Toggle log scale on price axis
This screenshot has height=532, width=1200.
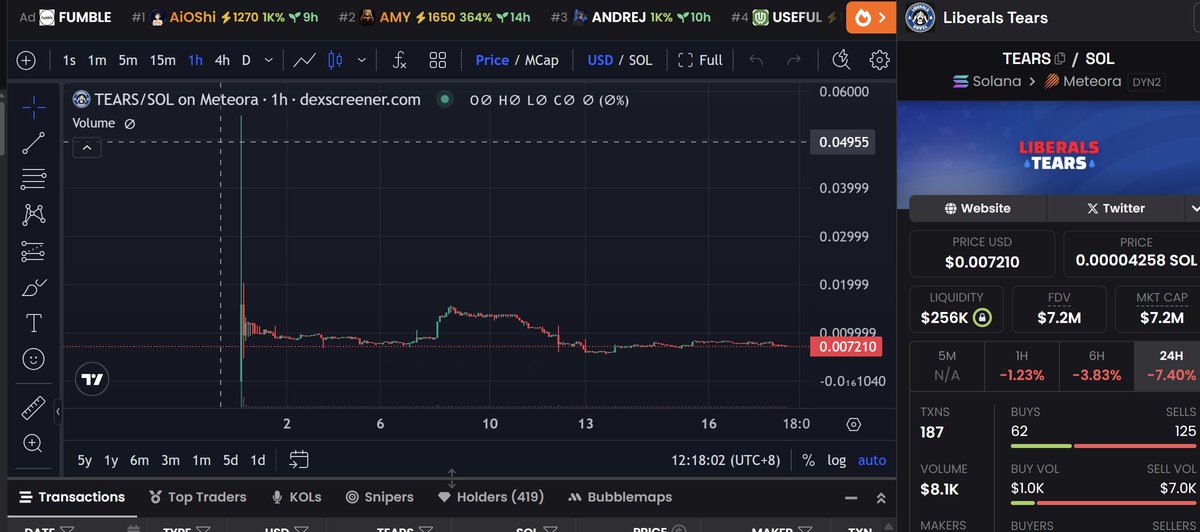pos(837,461)
